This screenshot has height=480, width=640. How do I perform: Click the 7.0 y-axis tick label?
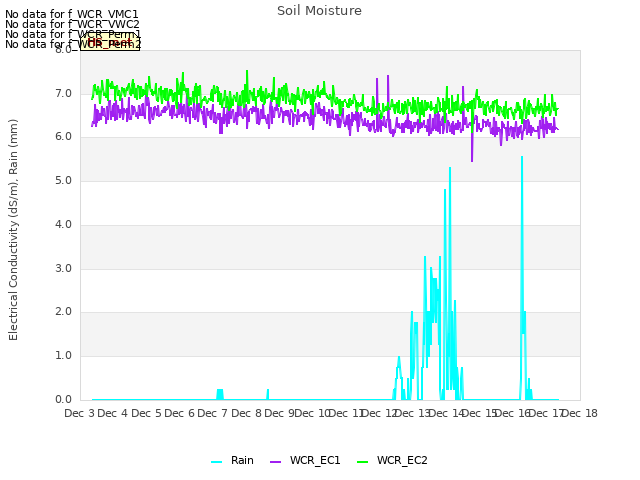[x=63, y=94]
